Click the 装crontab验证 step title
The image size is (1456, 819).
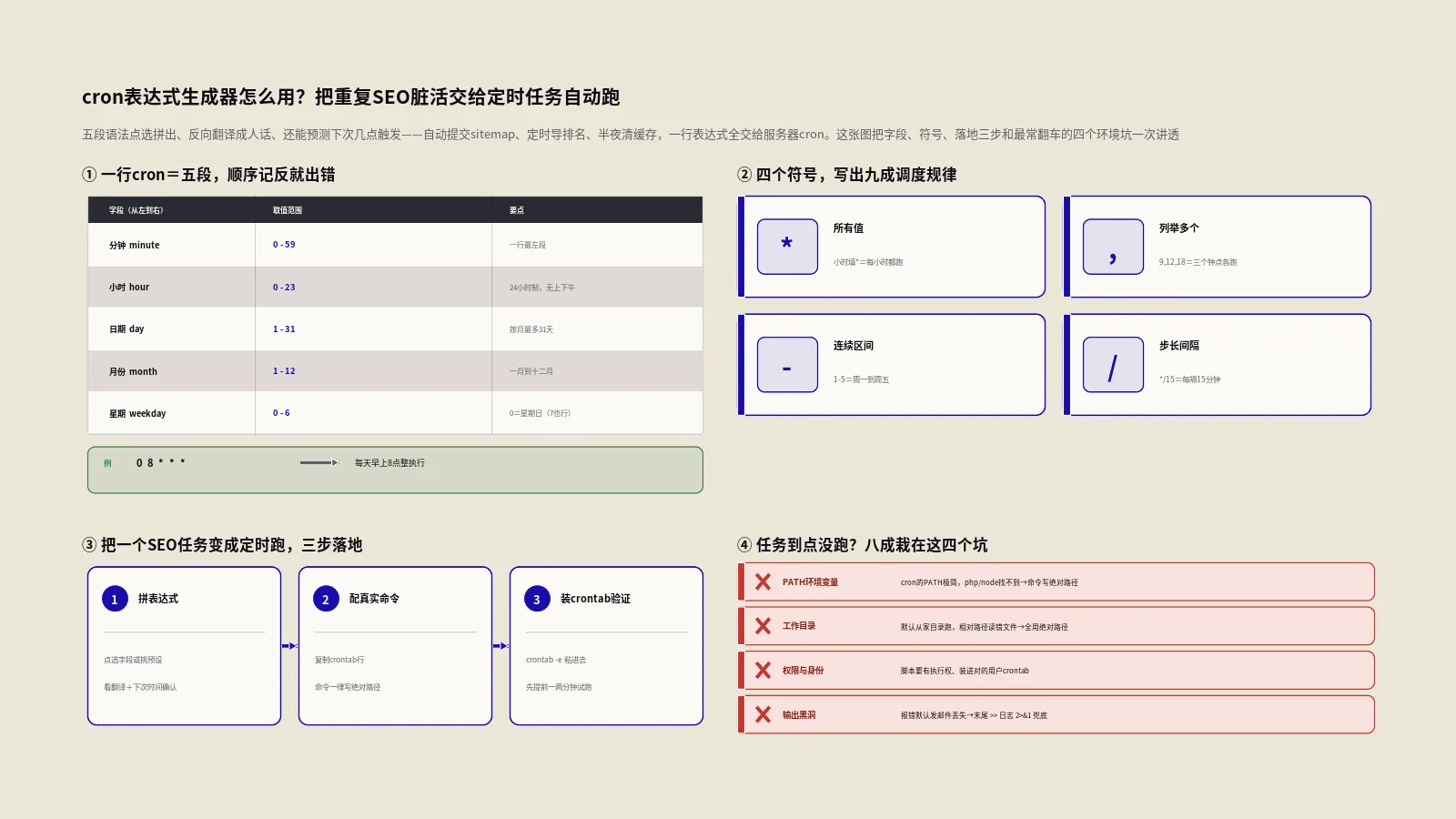[595, 599]
